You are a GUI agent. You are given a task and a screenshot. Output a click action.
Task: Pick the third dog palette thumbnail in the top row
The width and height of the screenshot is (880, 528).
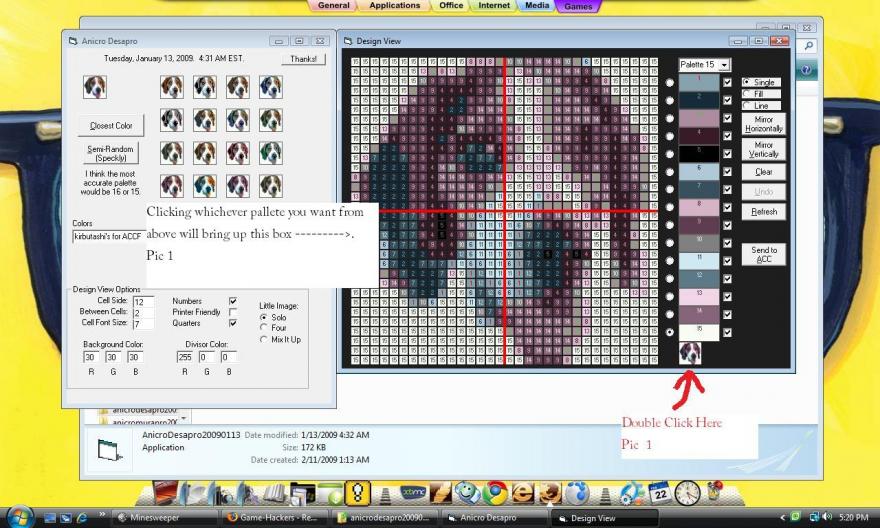coord(237,87)
